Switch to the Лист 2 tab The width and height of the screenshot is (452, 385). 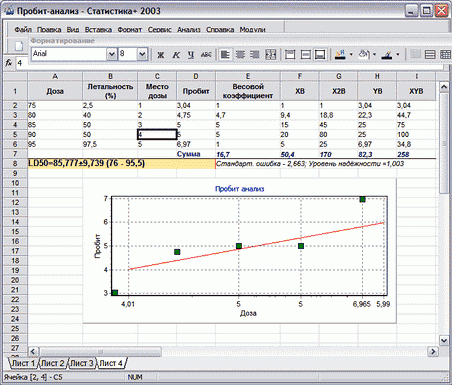click(x=52, y=363)
